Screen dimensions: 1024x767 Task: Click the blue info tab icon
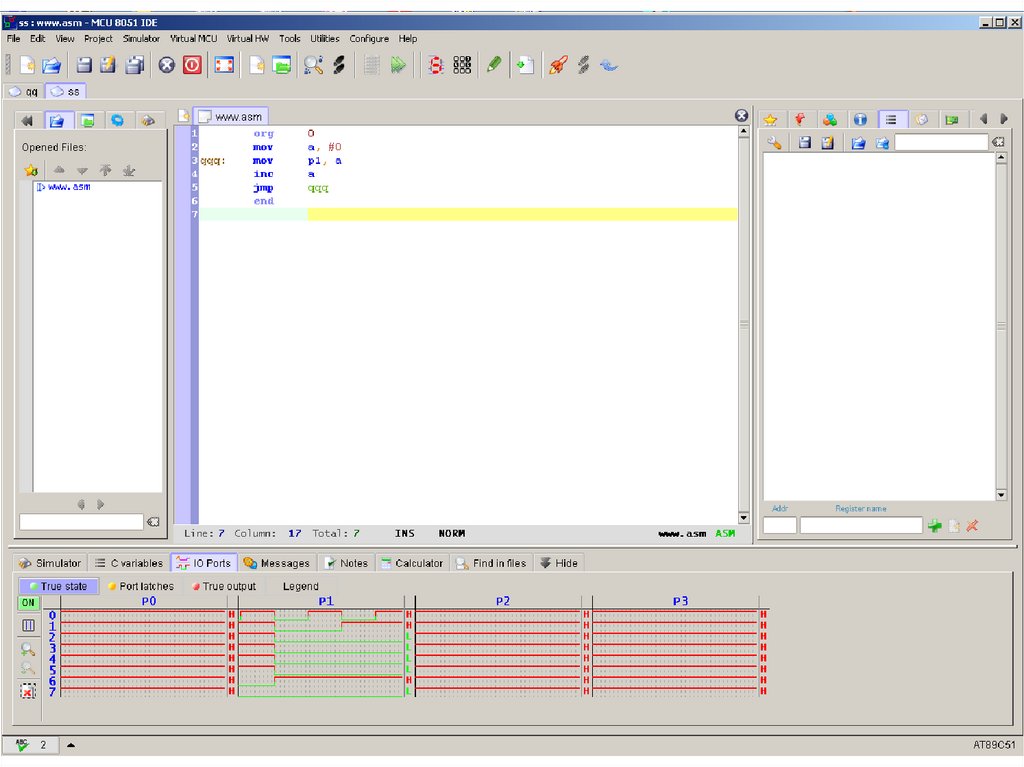pos(860,119)
